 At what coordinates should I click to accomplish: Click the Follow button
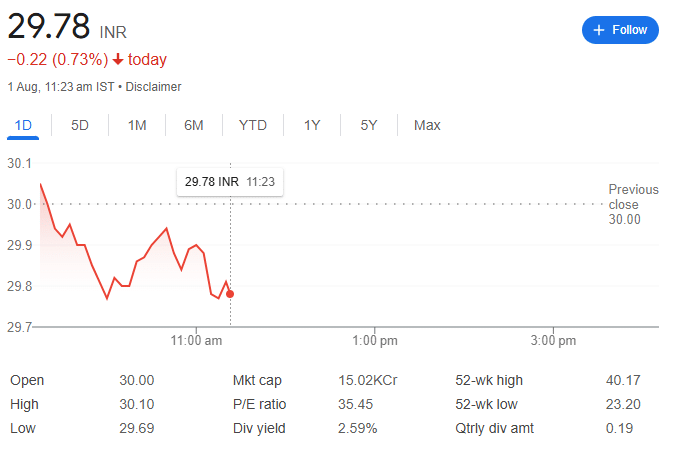tap(620, 30)
